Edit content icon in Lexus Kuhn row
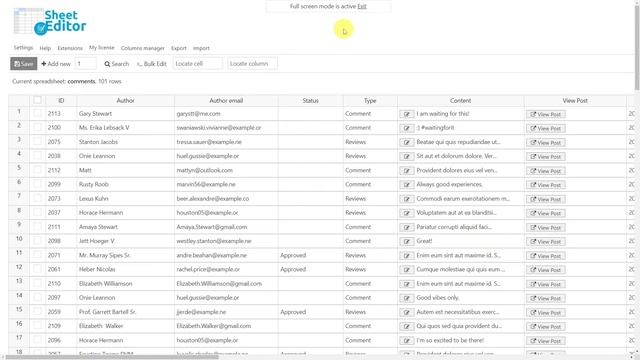The width and height of the screenshot is (640, 360). (407, 199)
